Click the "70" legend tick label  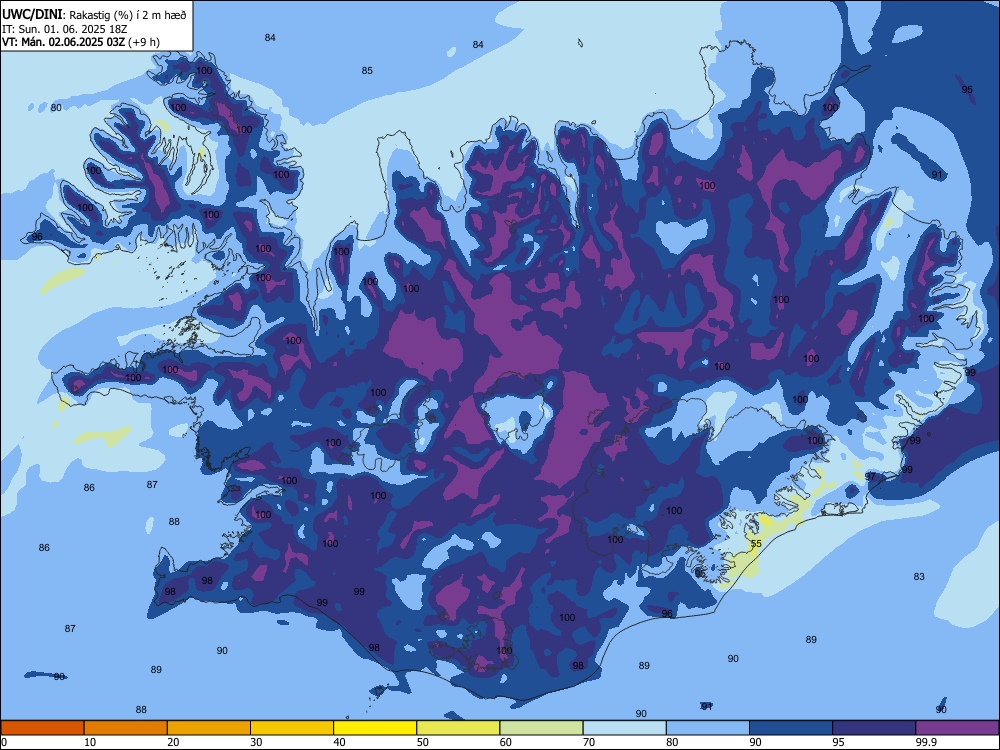coord(589,742)
